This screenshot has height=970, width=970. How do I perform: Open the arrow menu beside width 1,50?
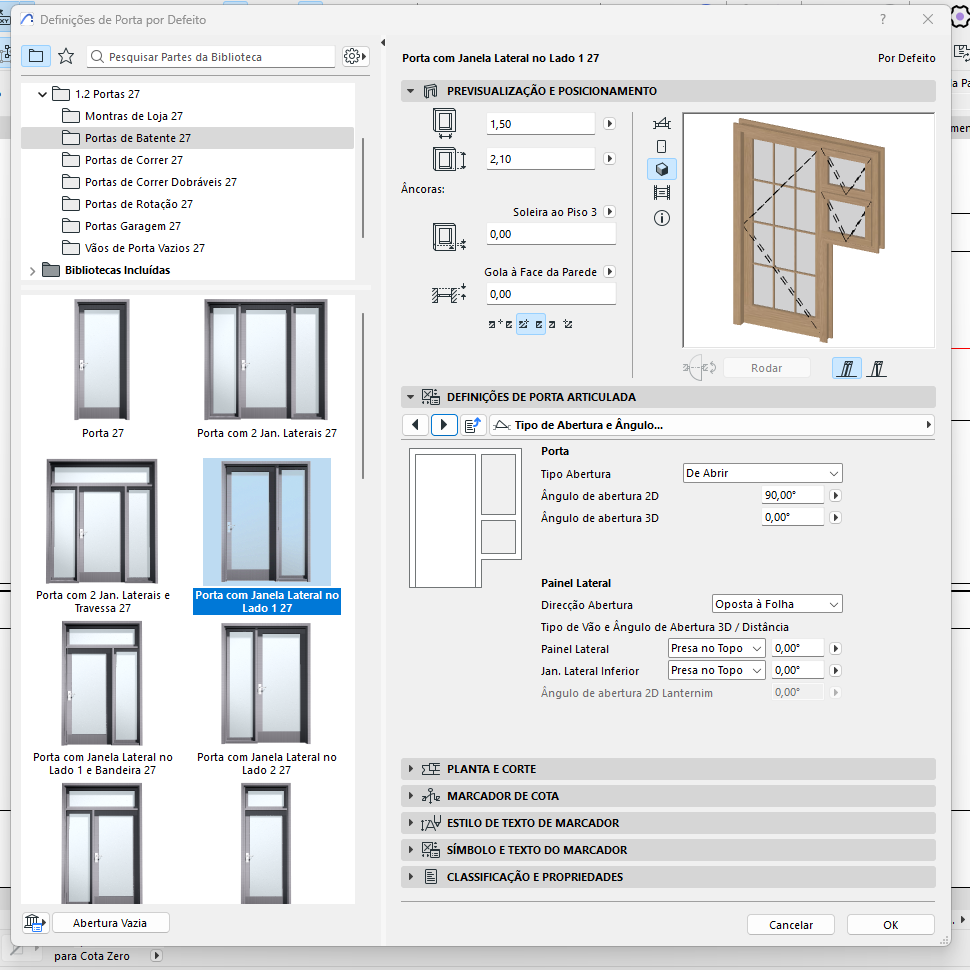pyautogui.click(x=609, y=123)
